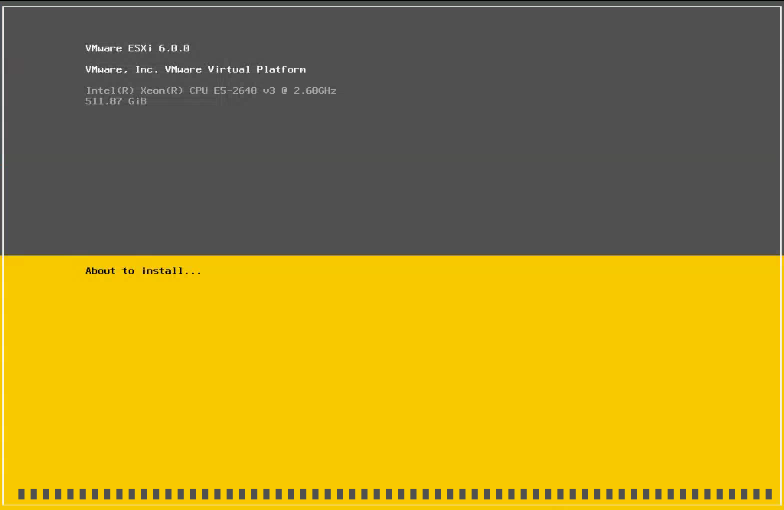Screen dimensions: 784x510
Task: Click the Intel(R) Xeon(R) CPU E5-2640 line
Action: coord(210,90)
